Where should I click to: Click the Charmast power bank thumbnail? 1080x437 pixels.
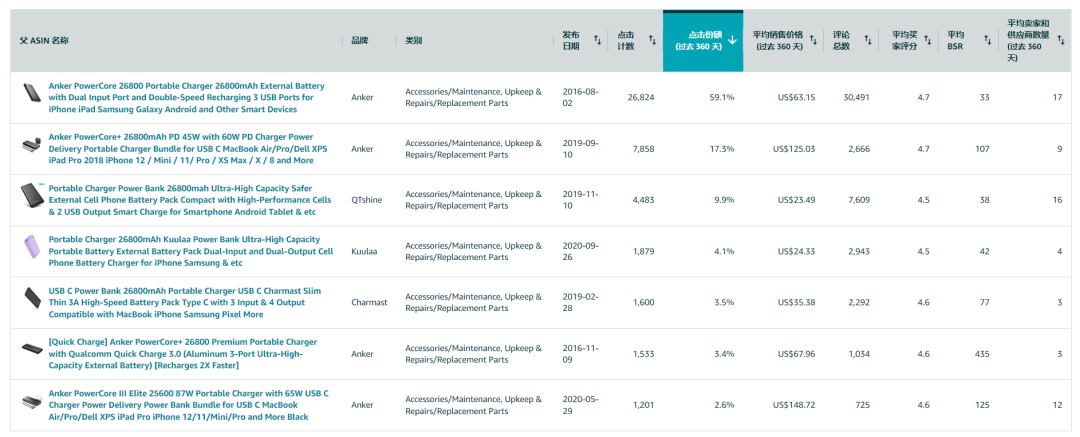pyautogui.click(x=32, y=299)
